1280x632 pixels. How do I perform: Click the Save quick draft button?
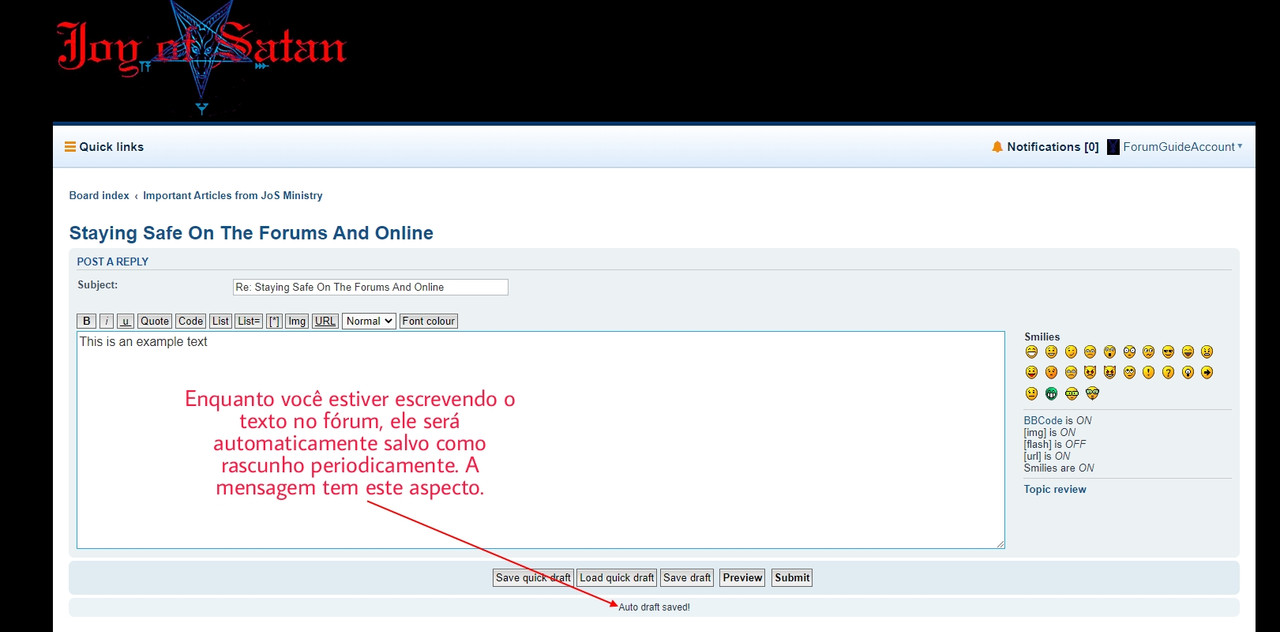pyautogui.click(x=534, y=578)
